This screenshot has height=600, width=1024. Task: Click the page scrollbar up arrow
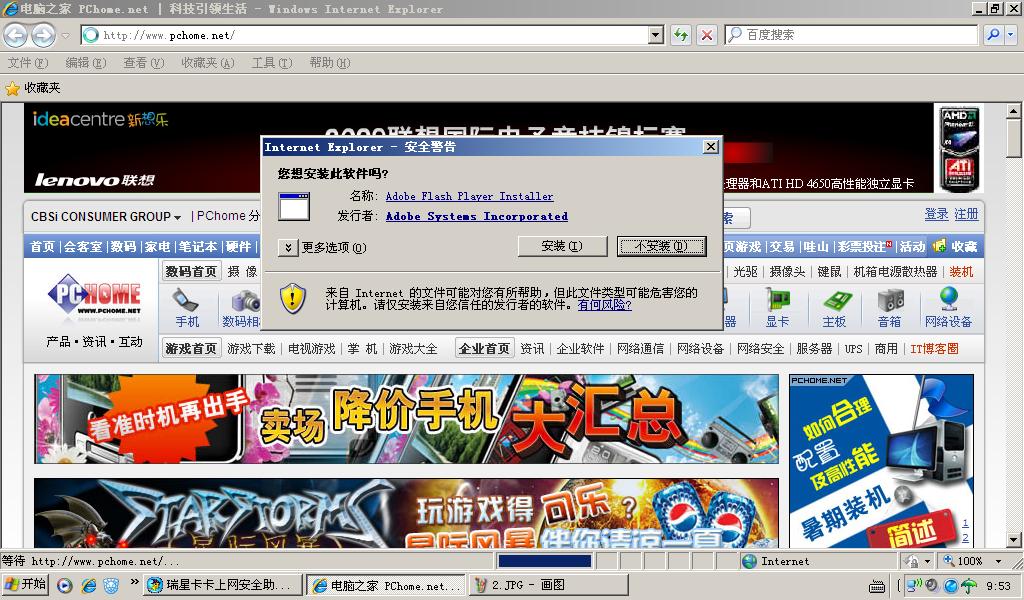(x=1014, y=111)
